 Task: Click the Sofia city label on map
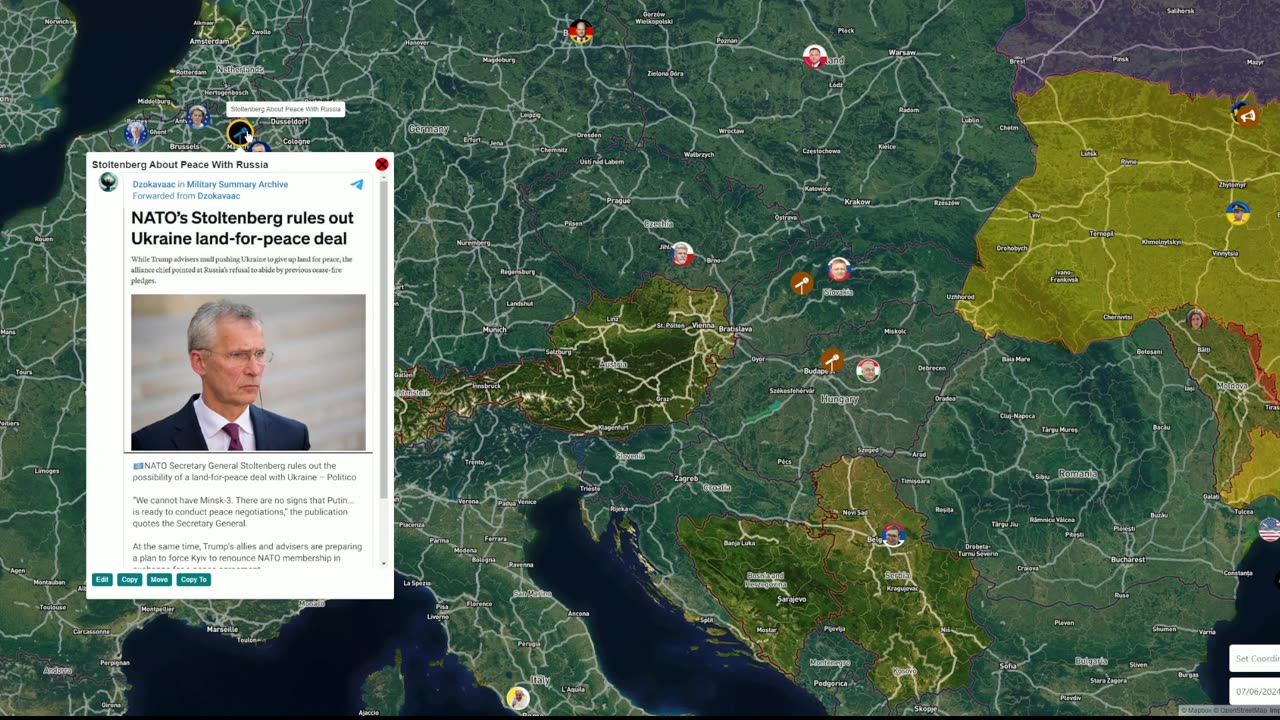coord(1008,665)
